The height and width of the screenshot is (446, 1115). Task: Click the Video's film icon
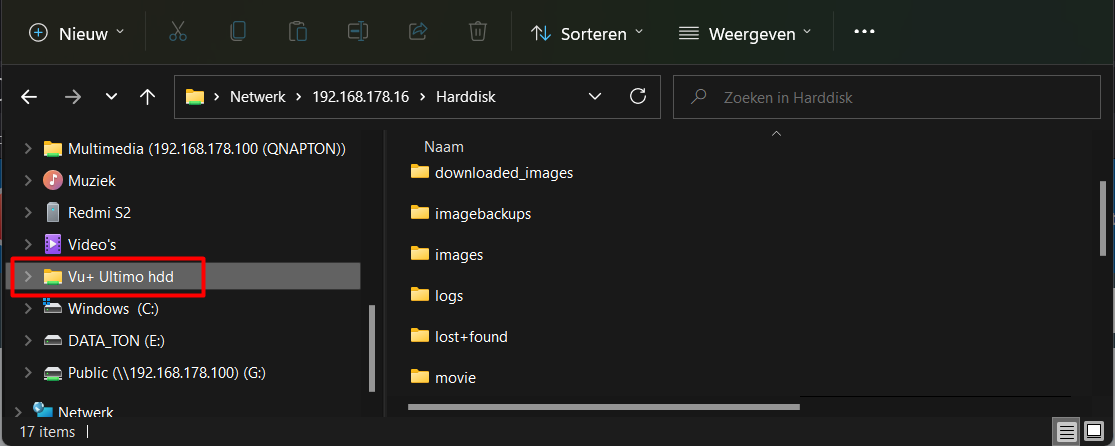53,244
